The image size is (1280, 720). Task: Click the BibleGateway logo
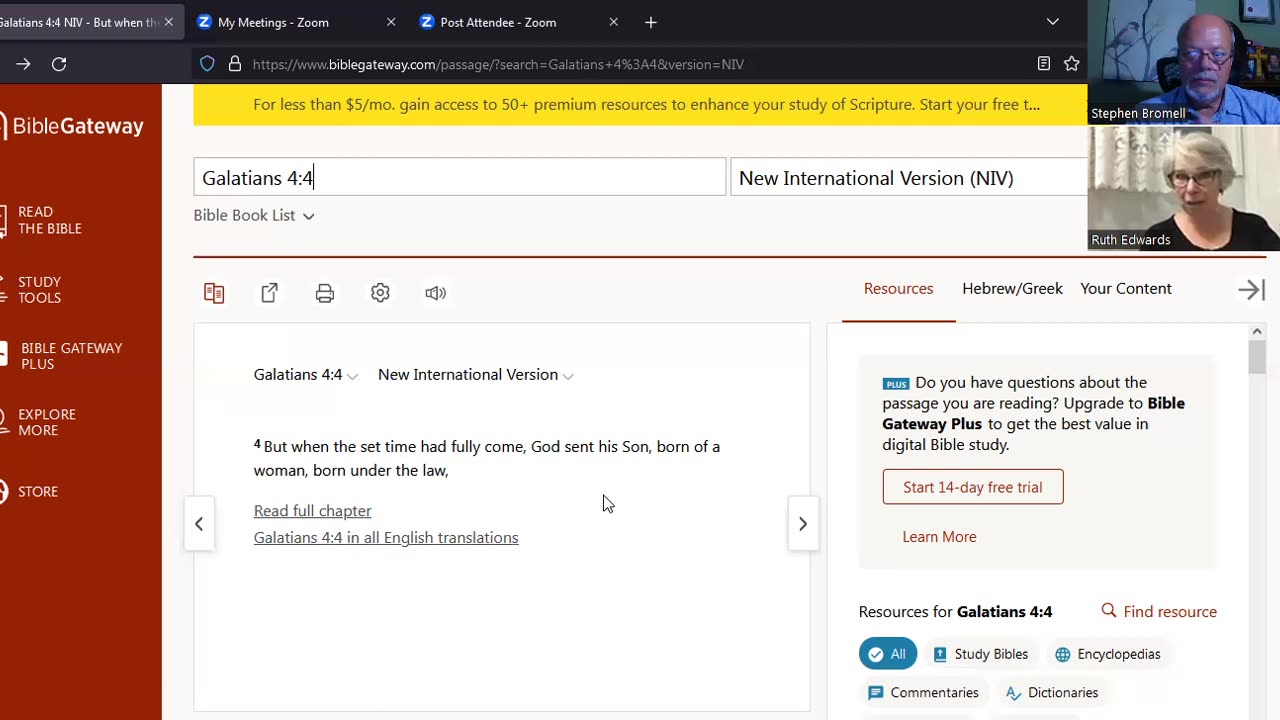pyautogui.click(x=74, y=126)
